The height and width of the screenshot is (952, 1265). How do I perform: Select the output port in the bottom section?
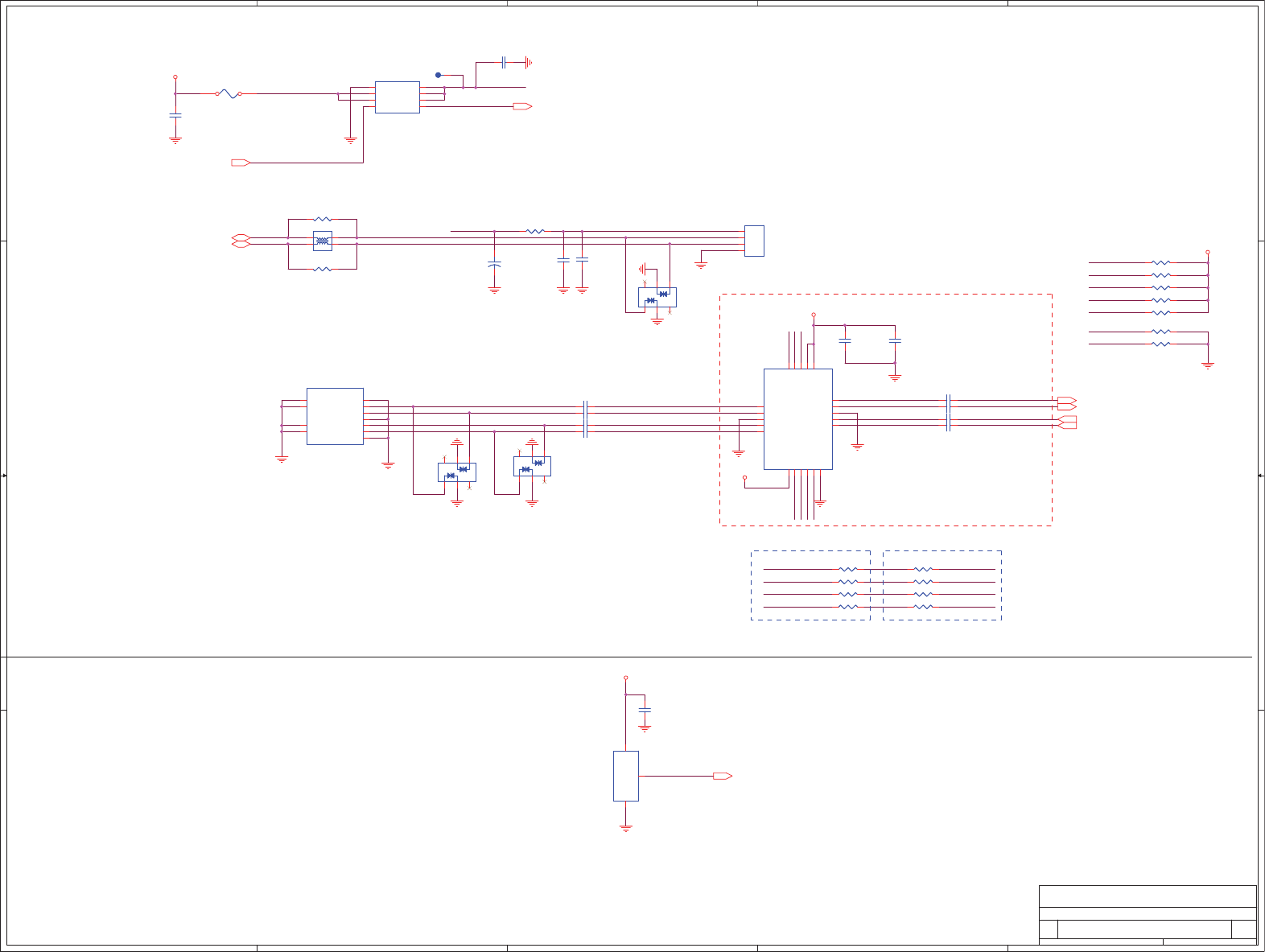point(723,777)
